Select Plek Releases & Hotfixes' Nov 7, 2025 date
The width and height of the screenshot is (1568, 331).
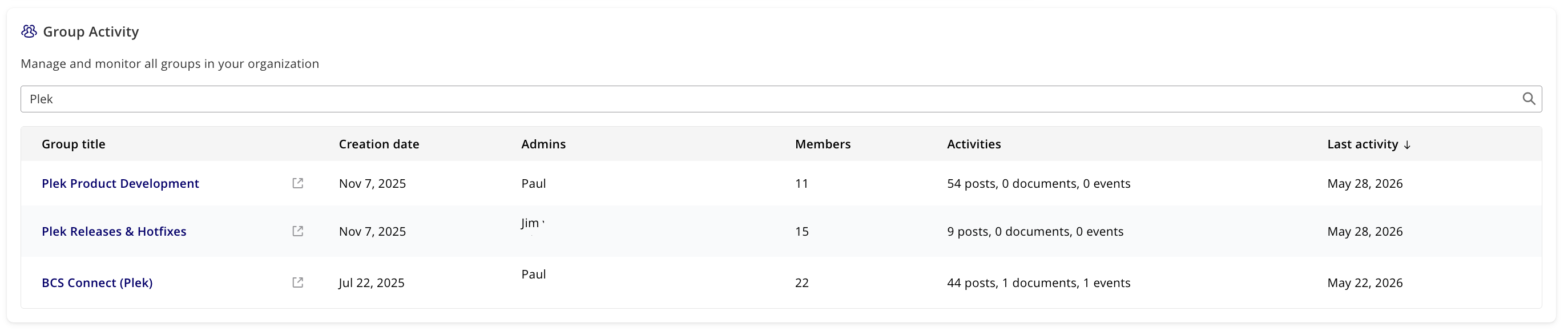point(372,231)
